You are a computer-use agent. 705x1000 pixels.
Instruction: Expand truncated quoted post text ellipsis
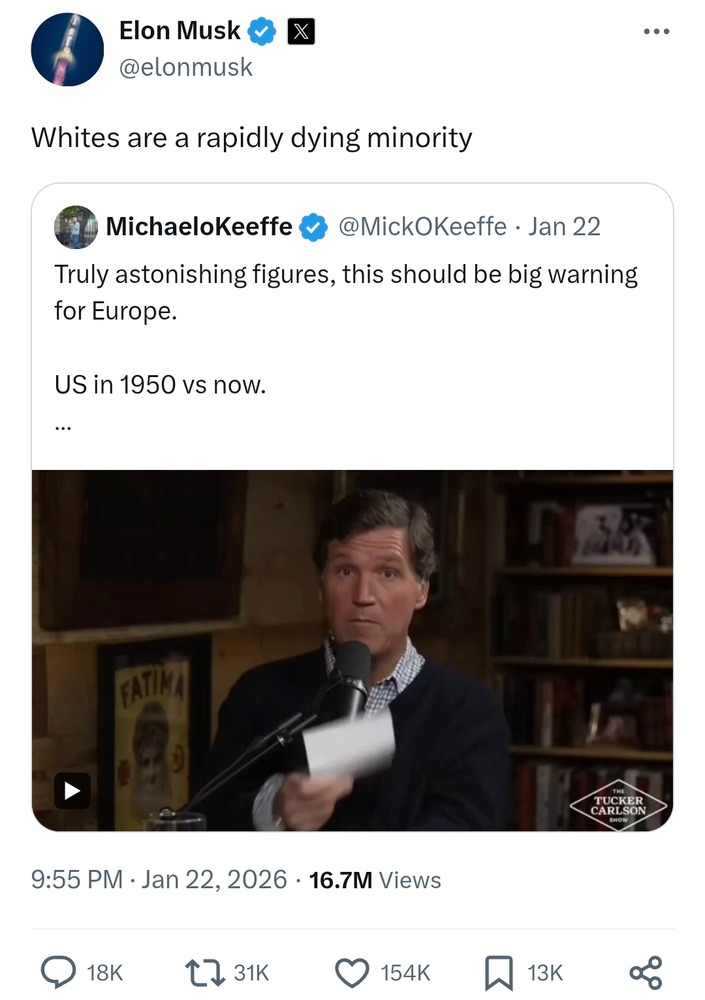click(x=63, y=424)
